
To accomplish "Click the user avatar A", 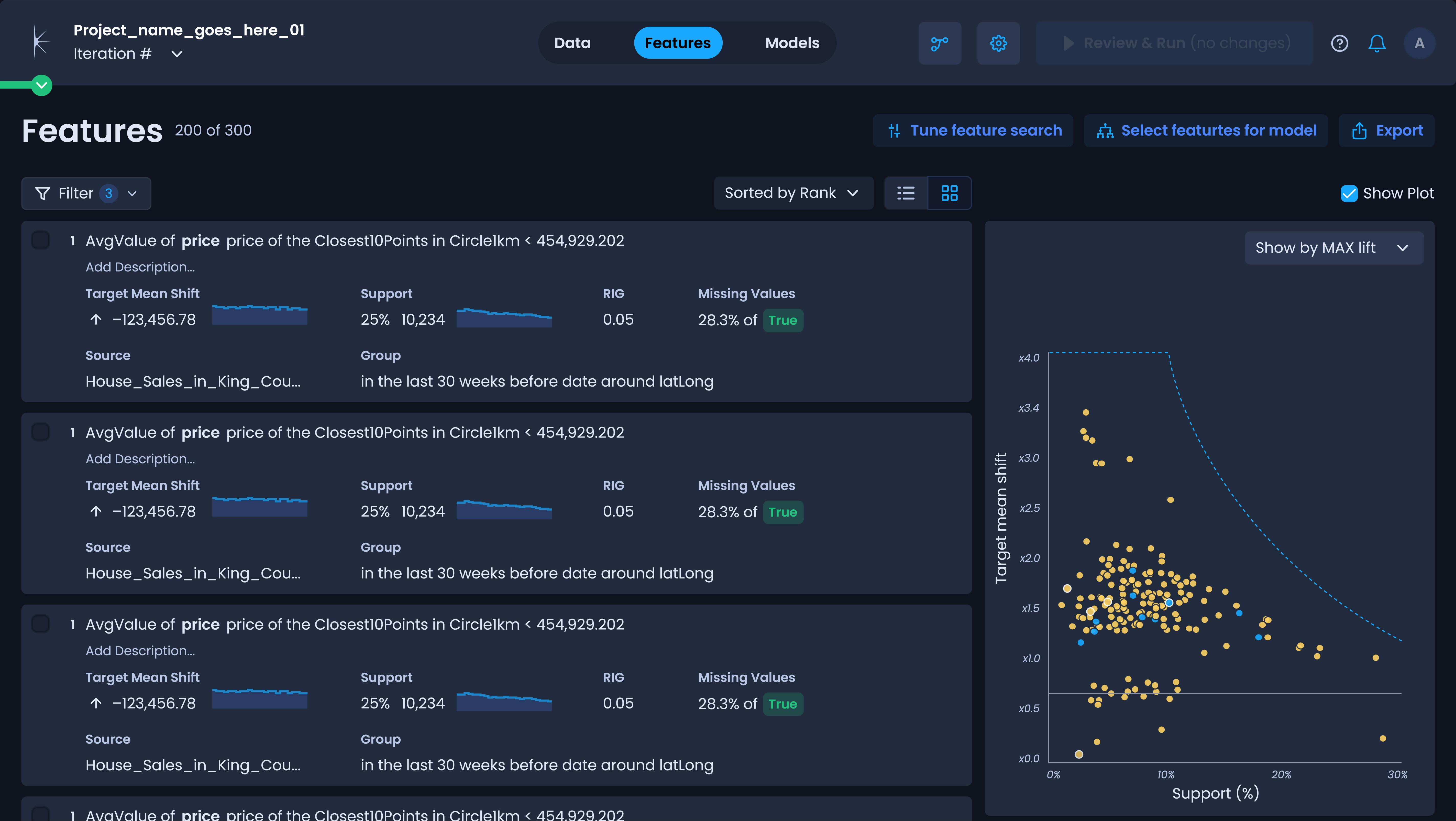I will point(1419,43).
